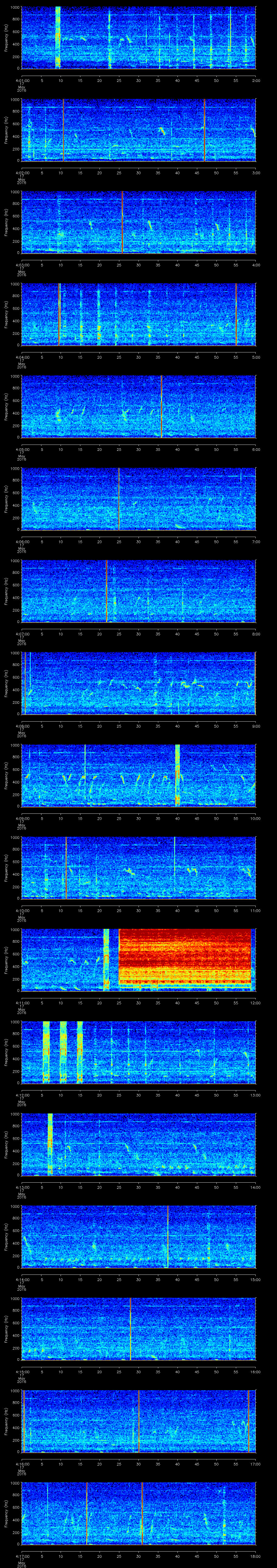Click the red vertical line in the 4:05:00 panel
Image resolution: width=277 pixels, height=1568 pixels.
pyautogui.click(x=161, y=407)
